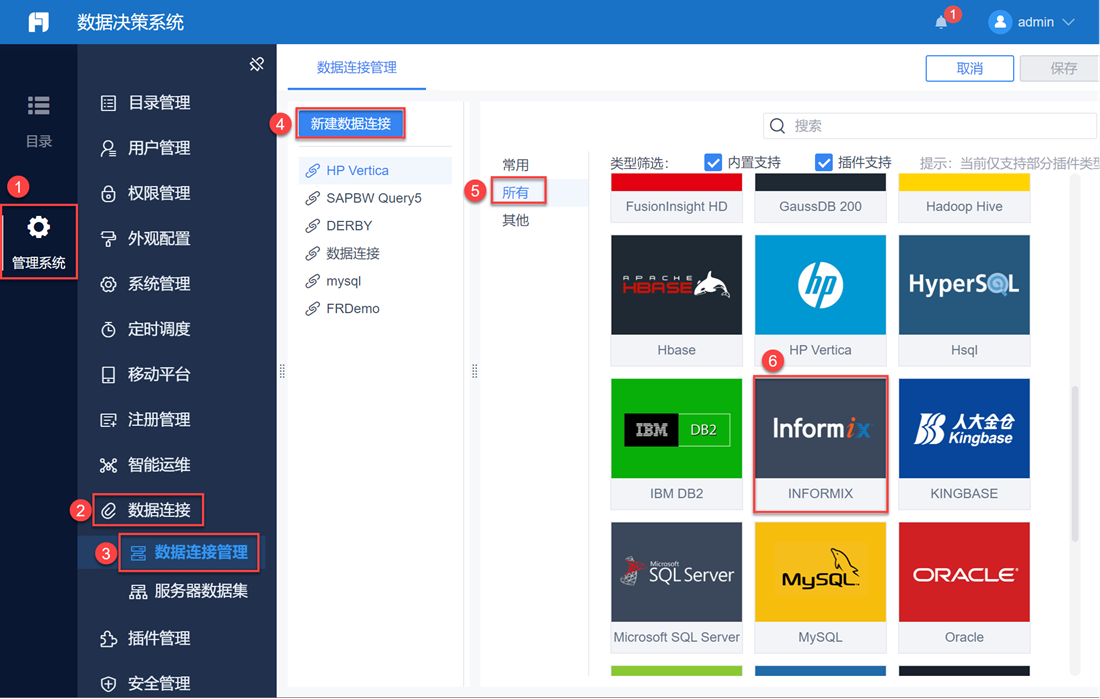
Task: Click the FineReport logo icon
Action: tap(39, 22)
